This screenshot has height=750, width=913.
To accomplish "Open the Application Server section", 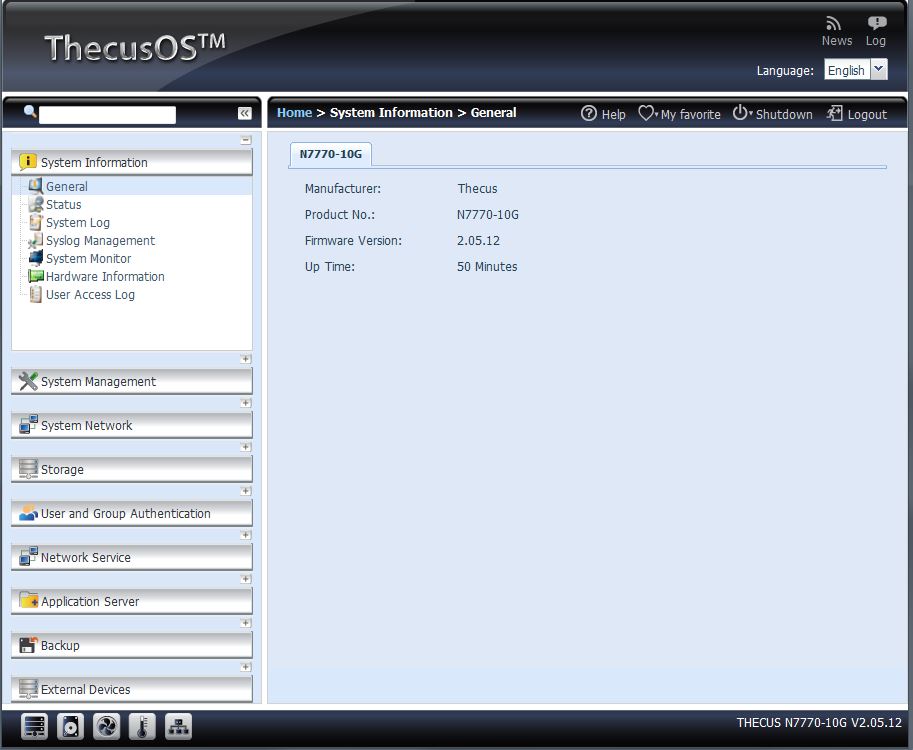I will pos(132,602).
